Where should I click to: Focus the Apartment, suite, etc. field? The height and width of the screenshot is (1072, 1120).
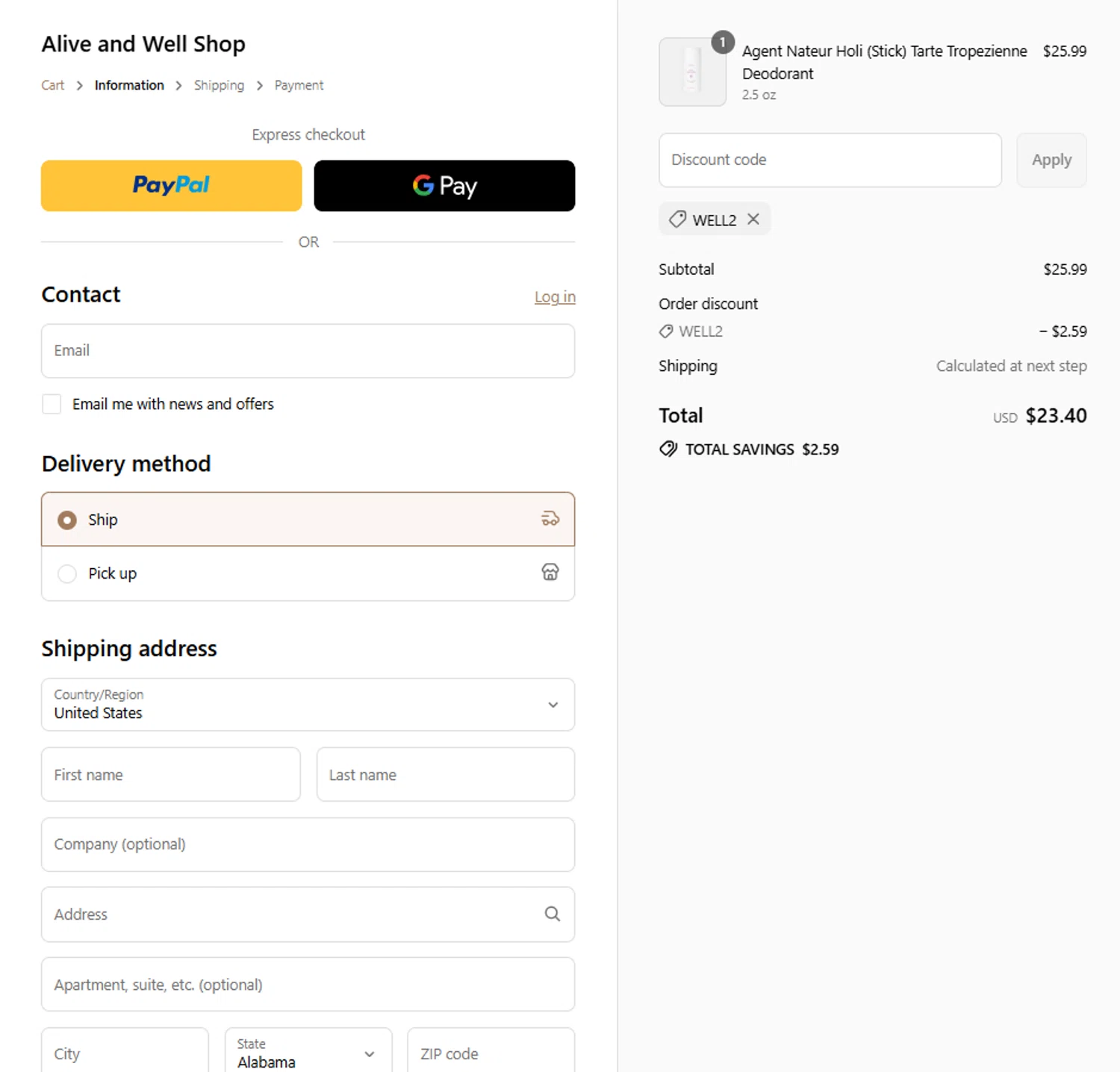(308, 985)
